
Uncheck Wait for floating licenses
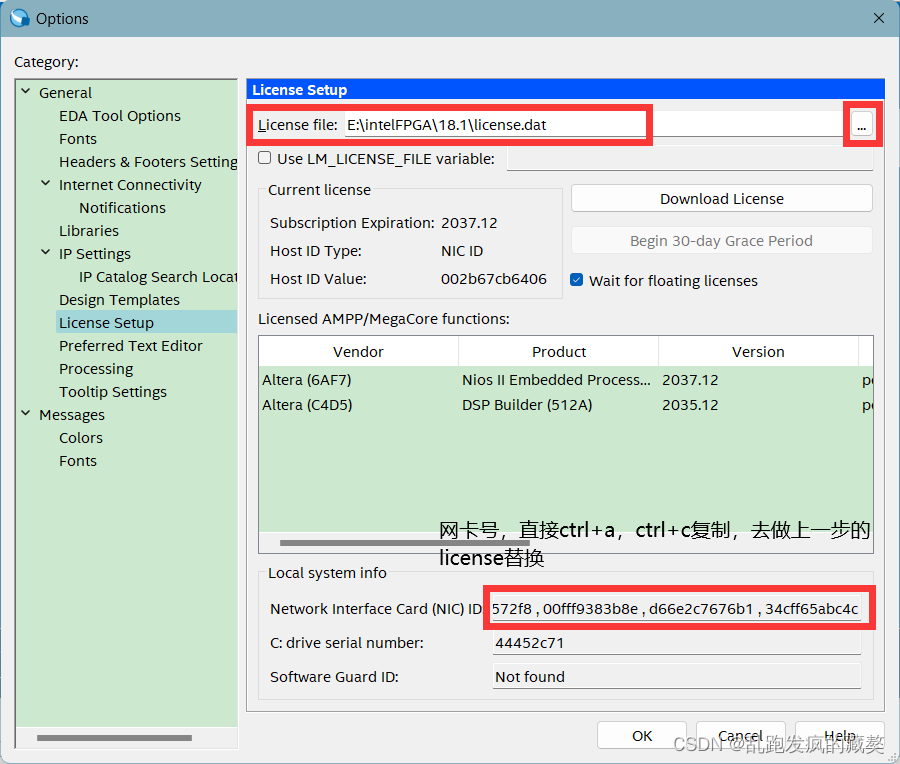coord(576,280)
